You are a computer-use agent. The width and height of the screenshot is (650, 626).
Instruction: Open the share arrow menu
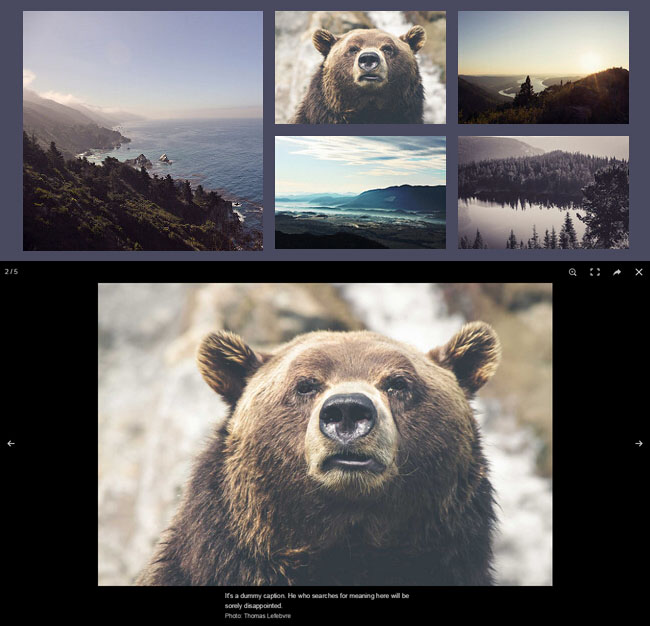[617, 272]
